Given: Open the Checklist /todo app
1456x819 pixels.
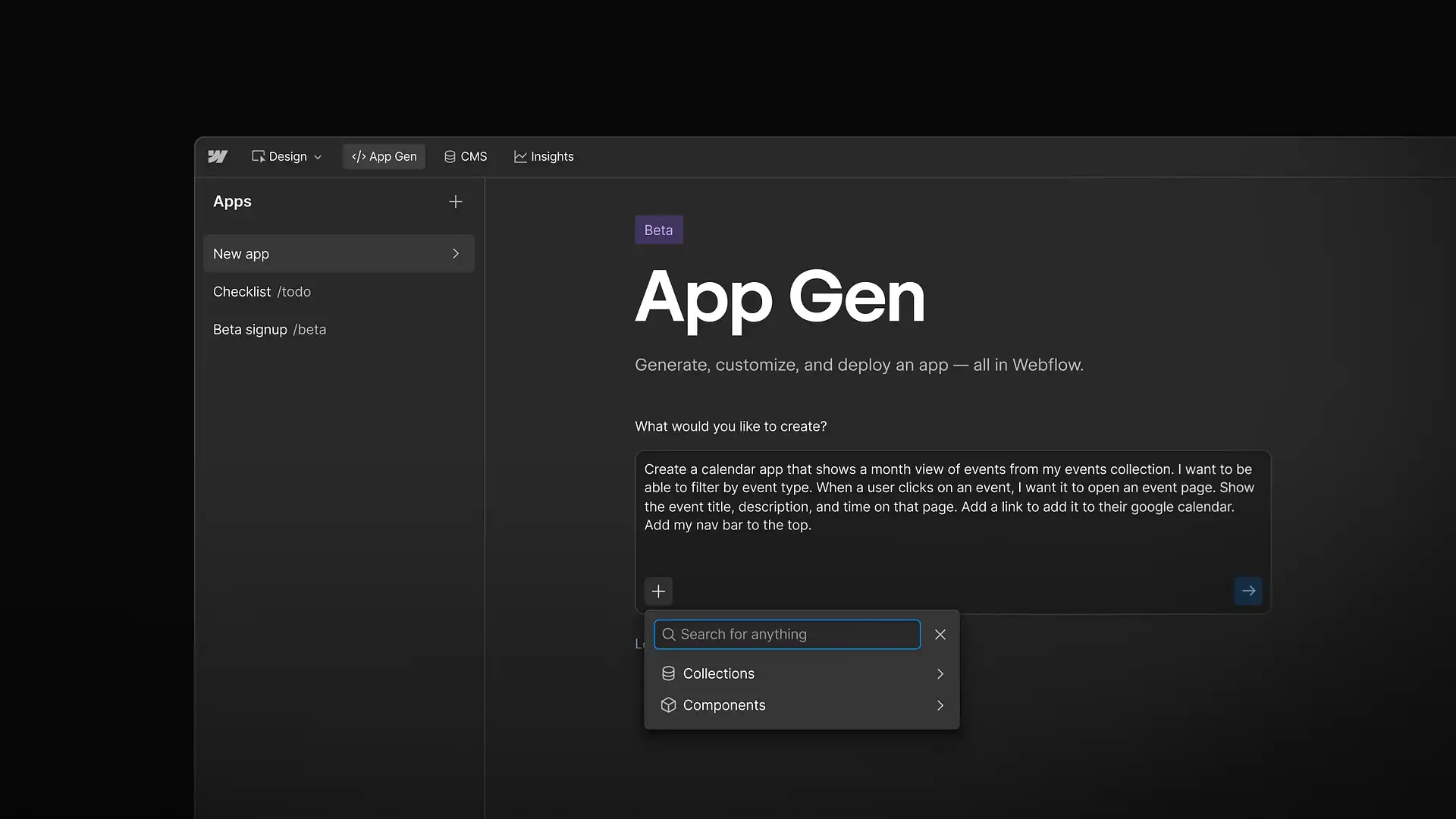Looking at the screenshot, I should [262, 291].
